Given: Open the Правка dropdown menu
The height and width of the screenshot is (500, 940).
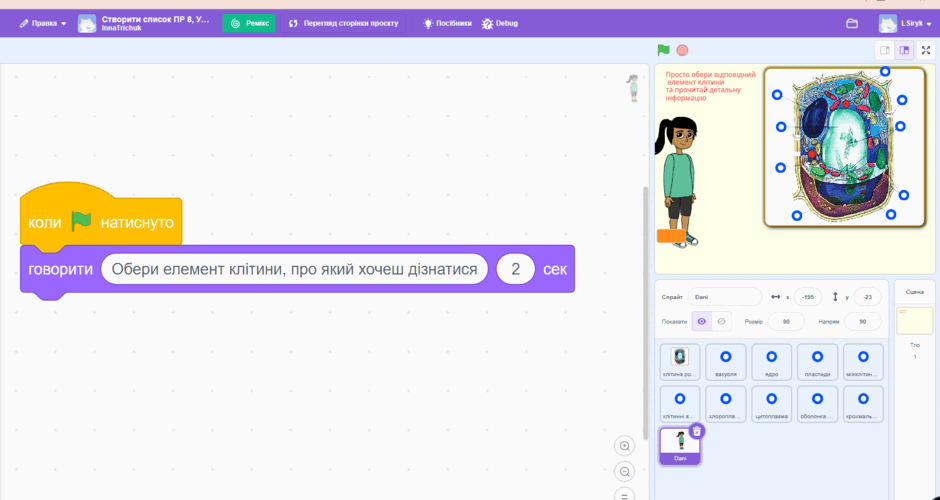Looking at the screenshot, I should click(x=43, y=23).
